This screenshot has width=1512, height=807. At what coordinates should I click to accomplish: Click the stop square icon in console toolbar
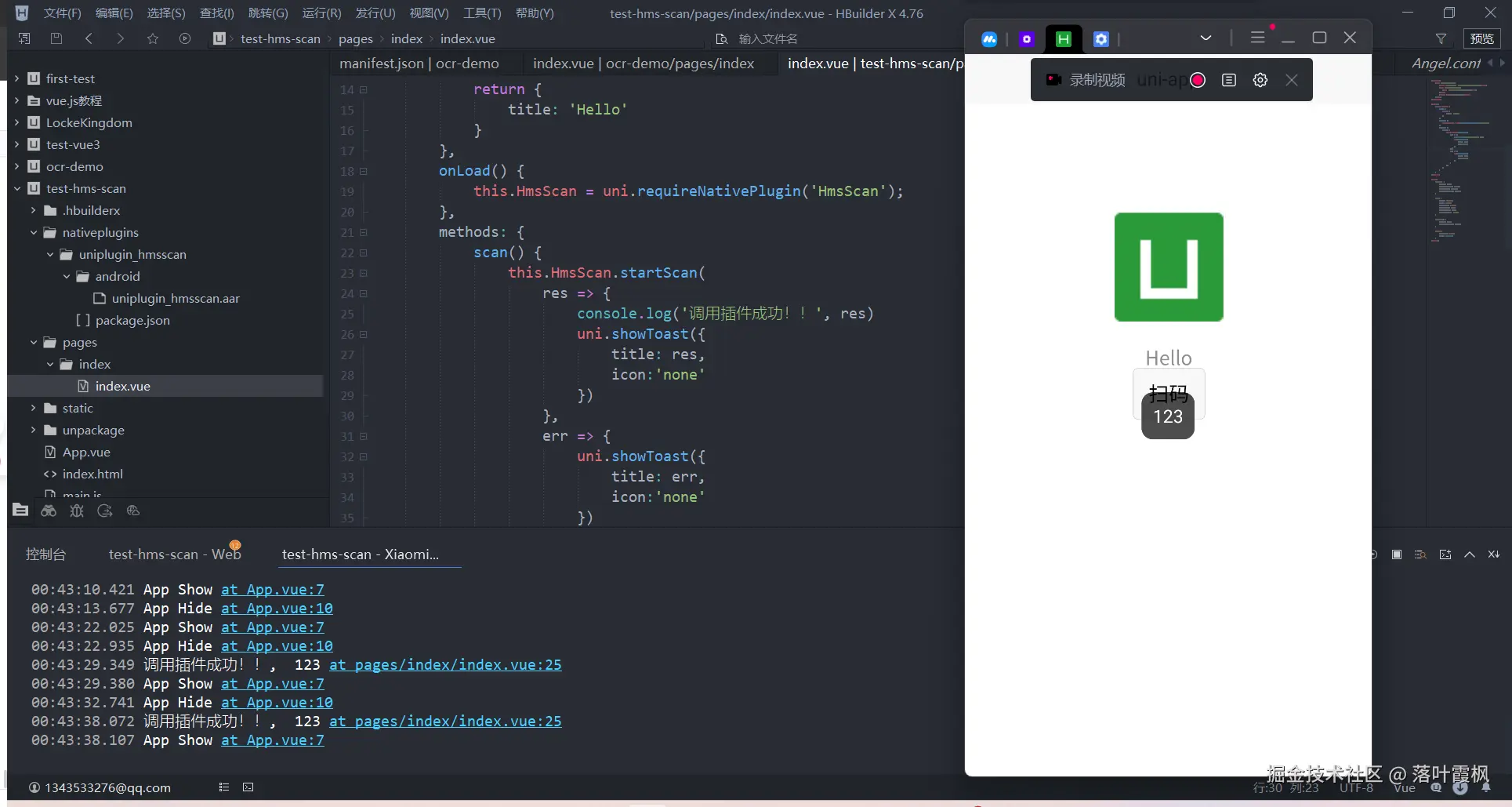click(1397, 554)
